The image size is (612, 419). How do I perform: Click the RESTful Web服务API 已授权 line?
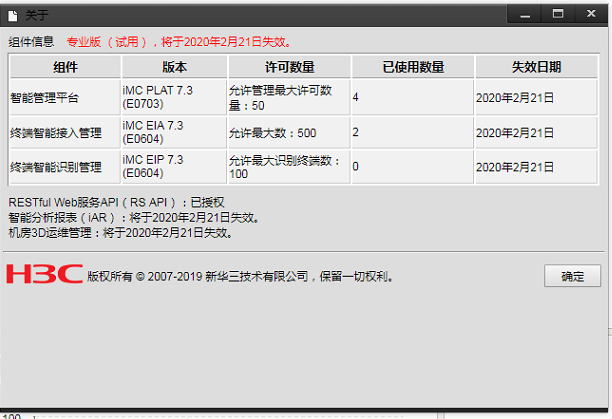[116, 202]
